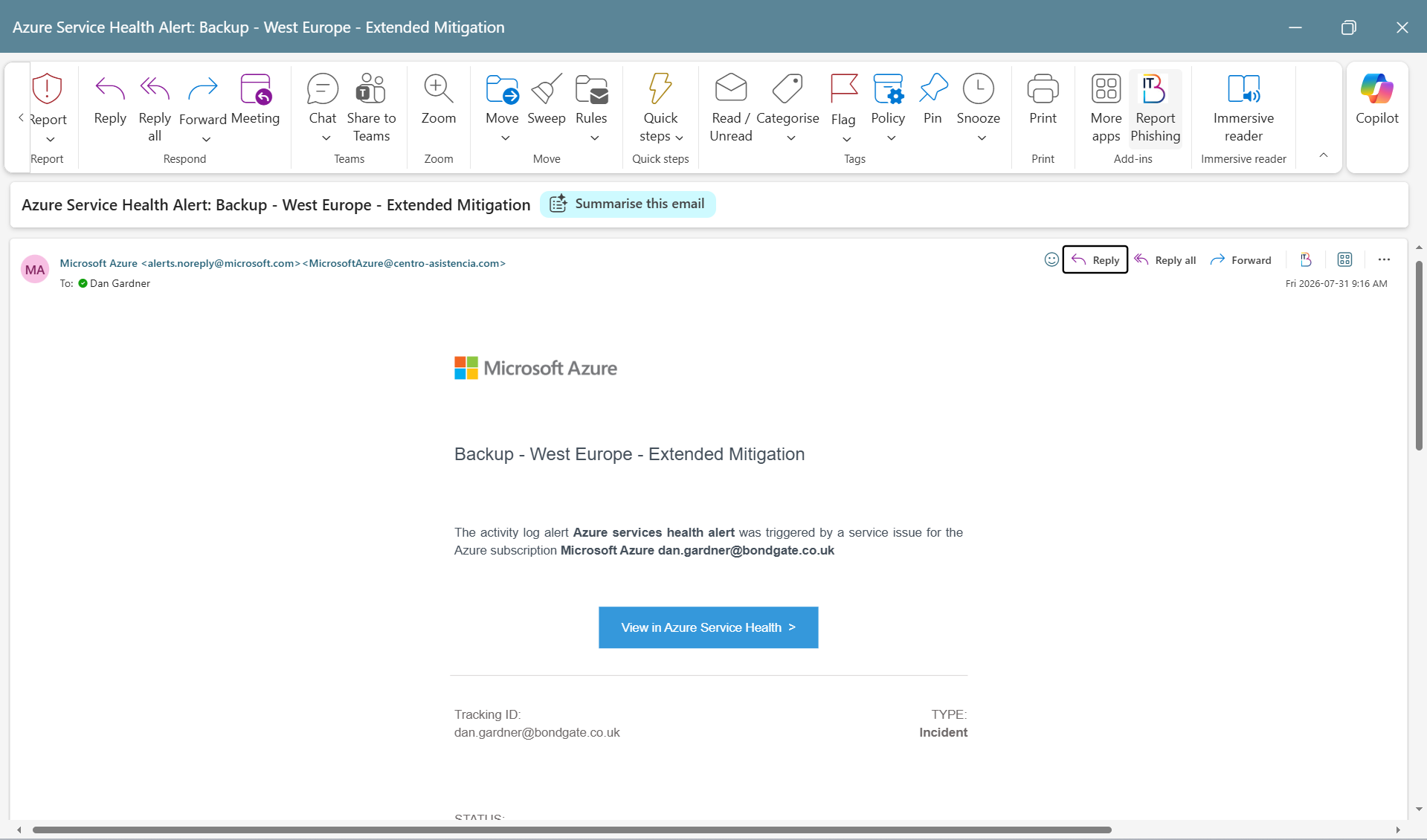Pin this email
The image size is (1427, 840).
932,100
